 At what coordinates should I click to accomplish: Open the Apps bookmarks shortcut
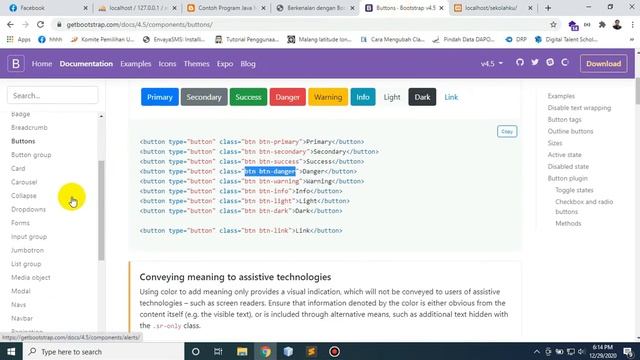19,40
